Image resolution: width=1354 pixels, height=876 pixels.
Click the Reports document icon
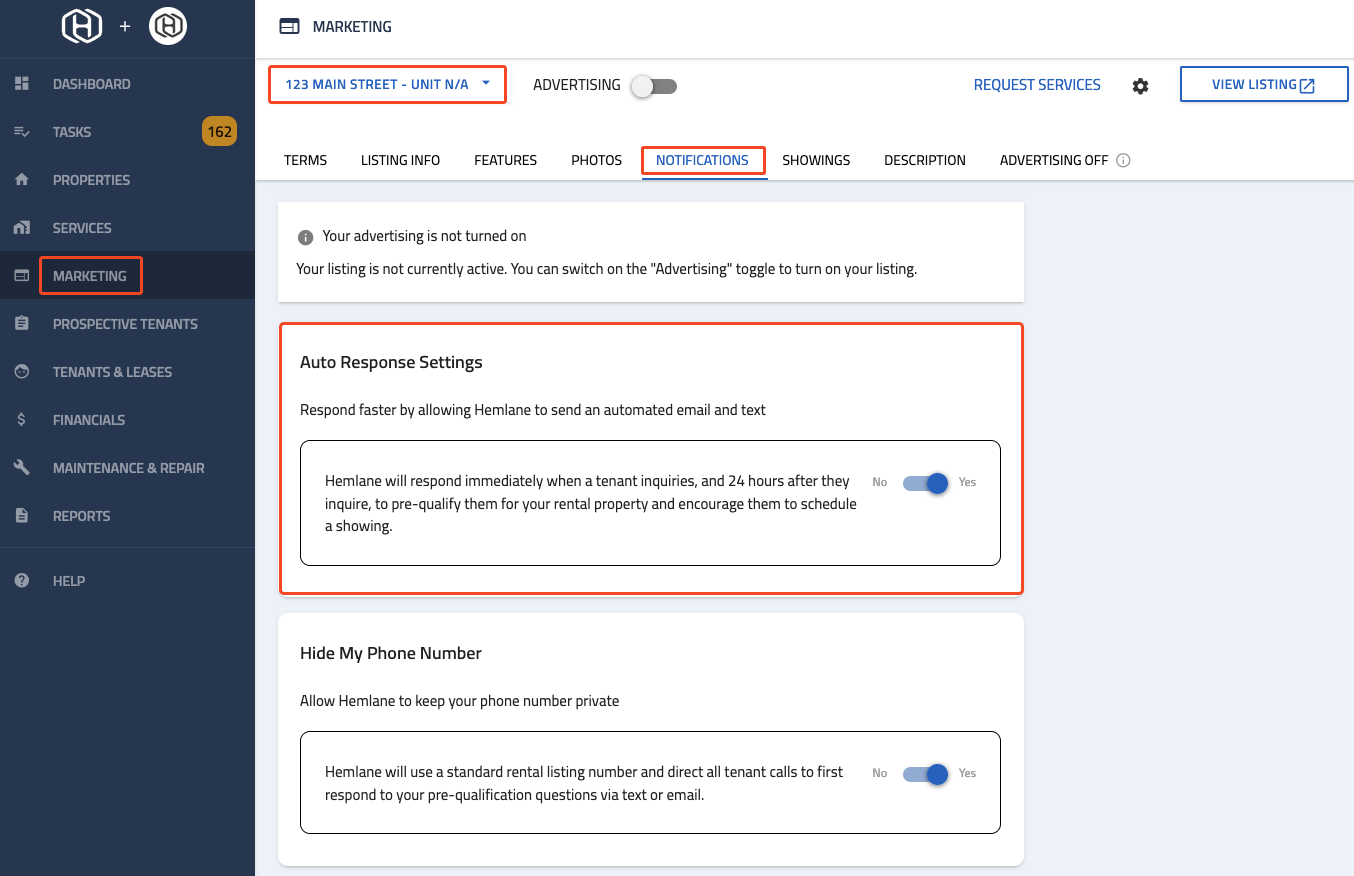pyautogui.click(x=22, y=516)
